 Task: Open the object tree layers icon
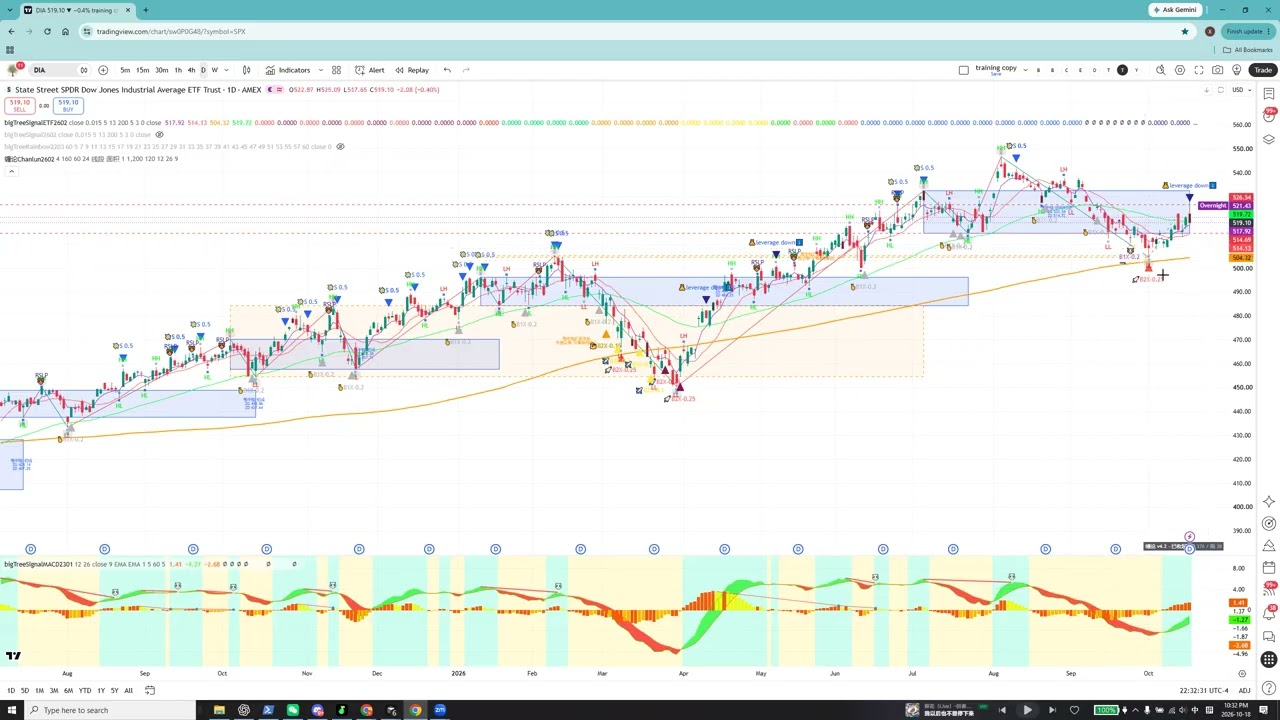point(1269,139)
